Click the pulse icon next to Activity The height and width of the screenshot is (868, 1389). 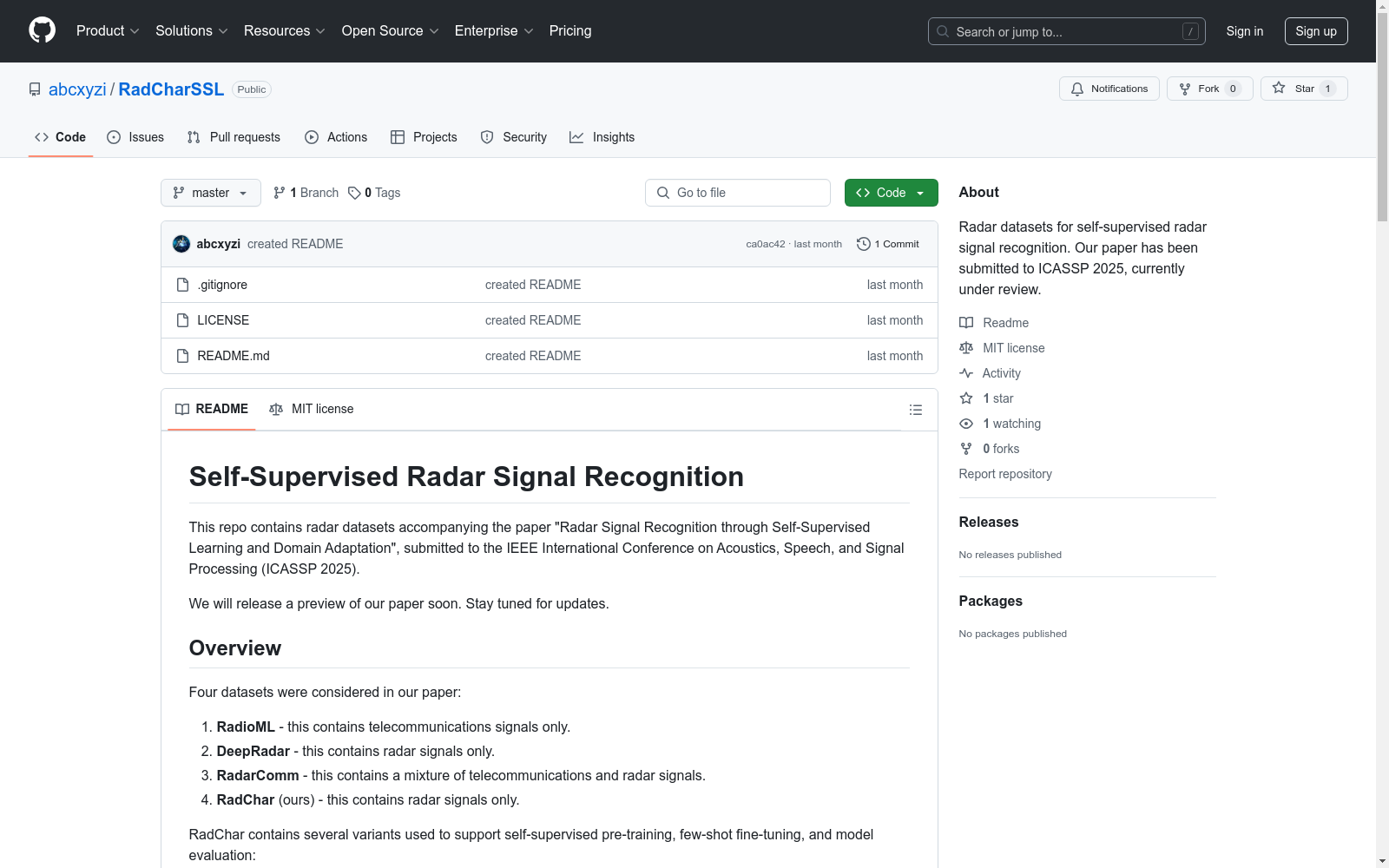click(966, 373)
